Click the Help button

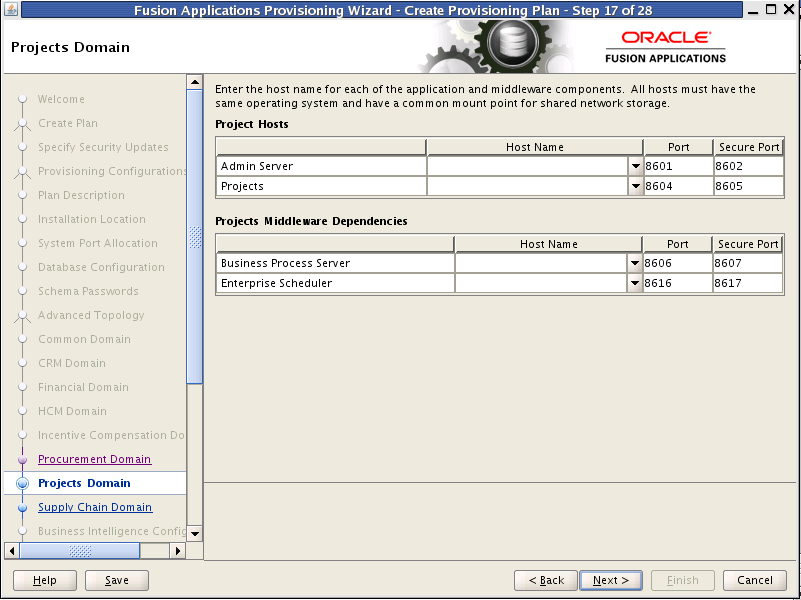44,580
